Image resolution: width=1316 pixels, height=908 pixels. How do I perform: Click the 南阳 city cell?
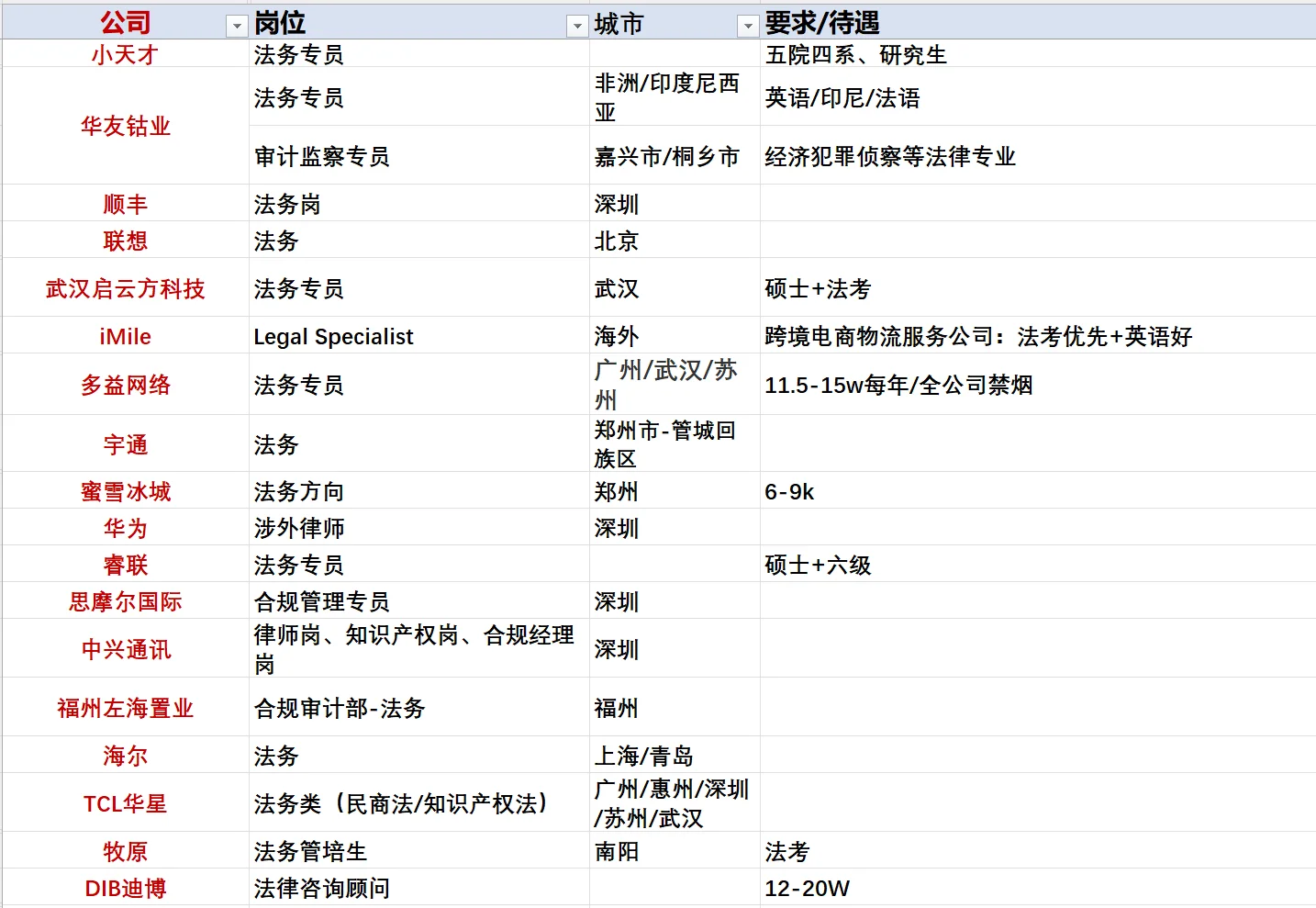click(675, 851)
